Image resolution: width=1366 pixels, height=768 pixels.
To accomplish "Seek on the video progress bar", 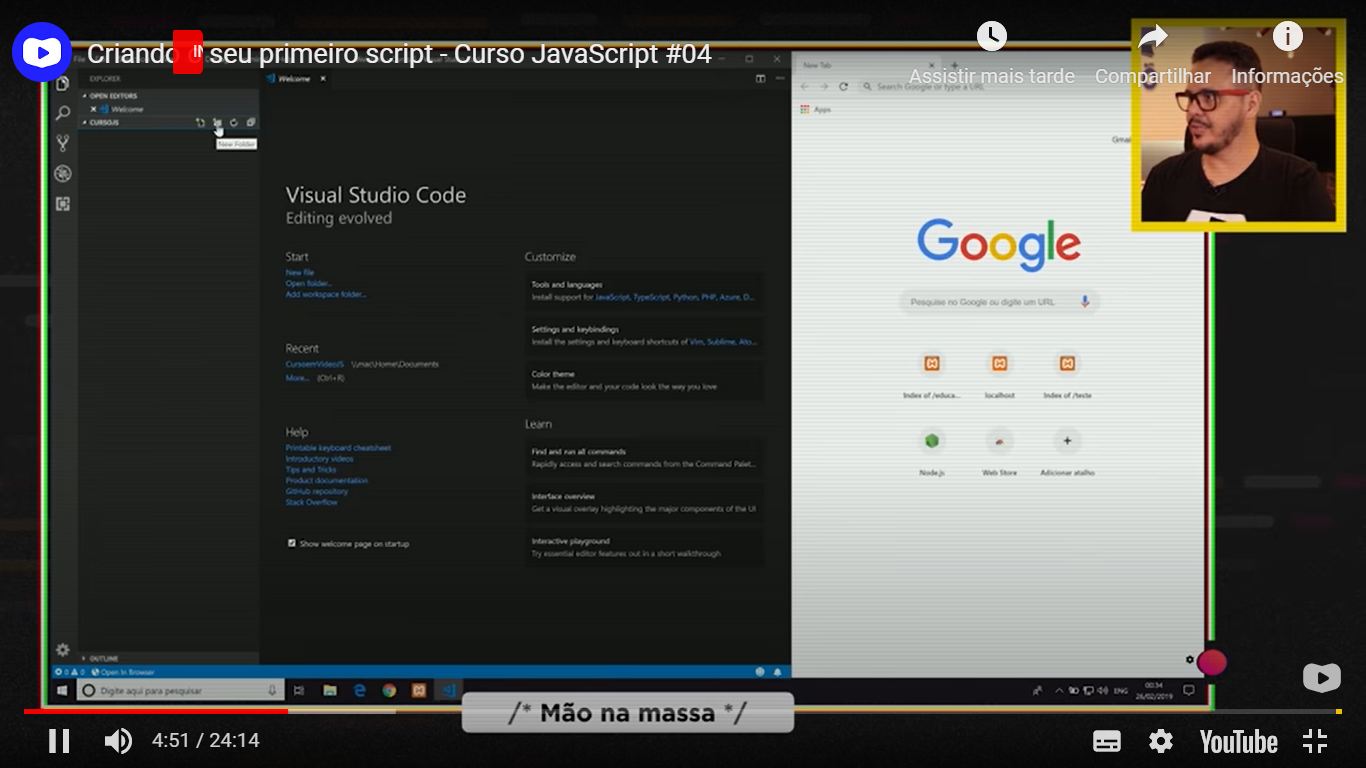I will pos(683,711).
